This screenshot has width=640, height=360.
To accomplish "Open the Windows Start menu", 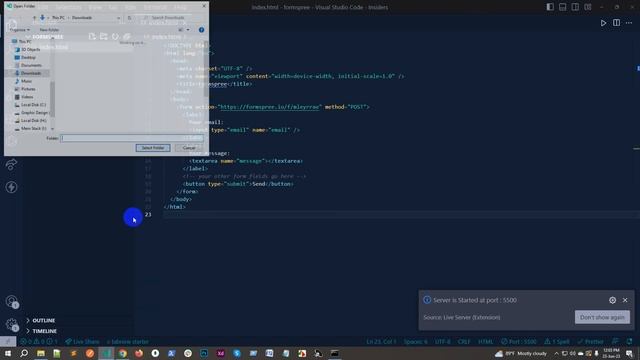I will point(8,353).
